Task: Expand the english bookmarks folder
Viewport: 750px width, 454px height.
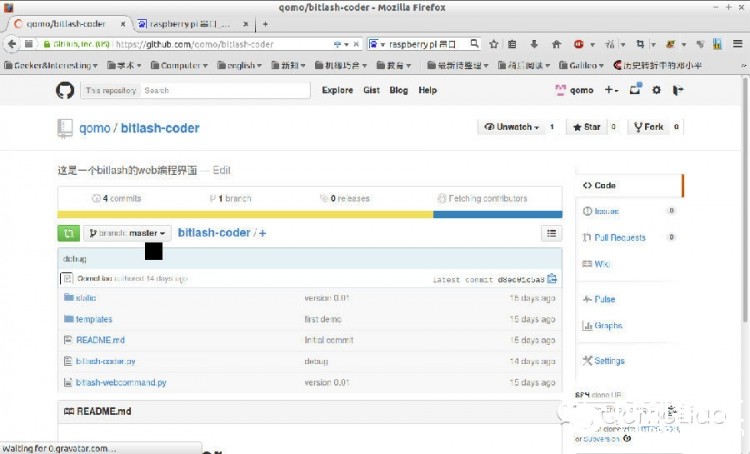Action: click(x=239, y=65)
